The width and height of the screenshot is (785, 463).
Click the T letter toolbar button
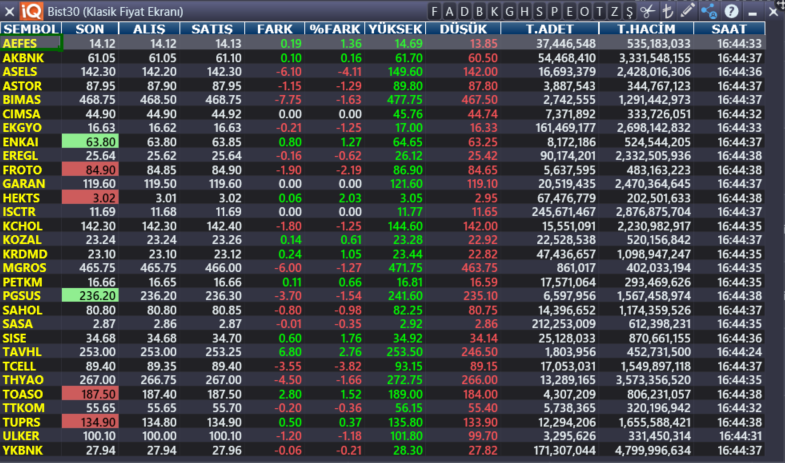point(599,11)
